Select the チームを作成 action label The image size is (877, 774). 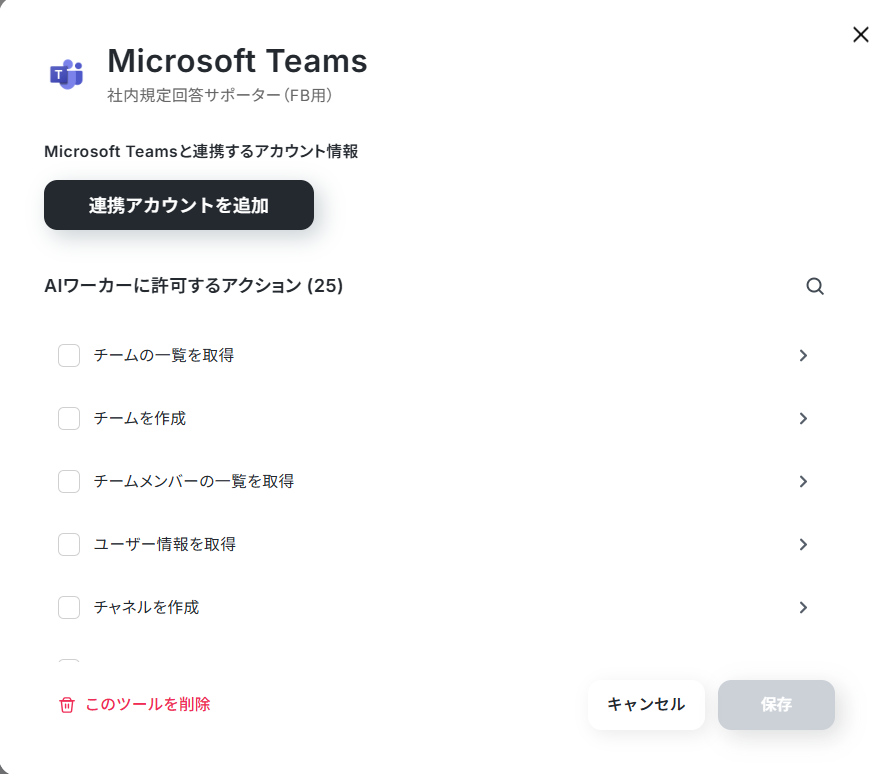coord(140,418)
